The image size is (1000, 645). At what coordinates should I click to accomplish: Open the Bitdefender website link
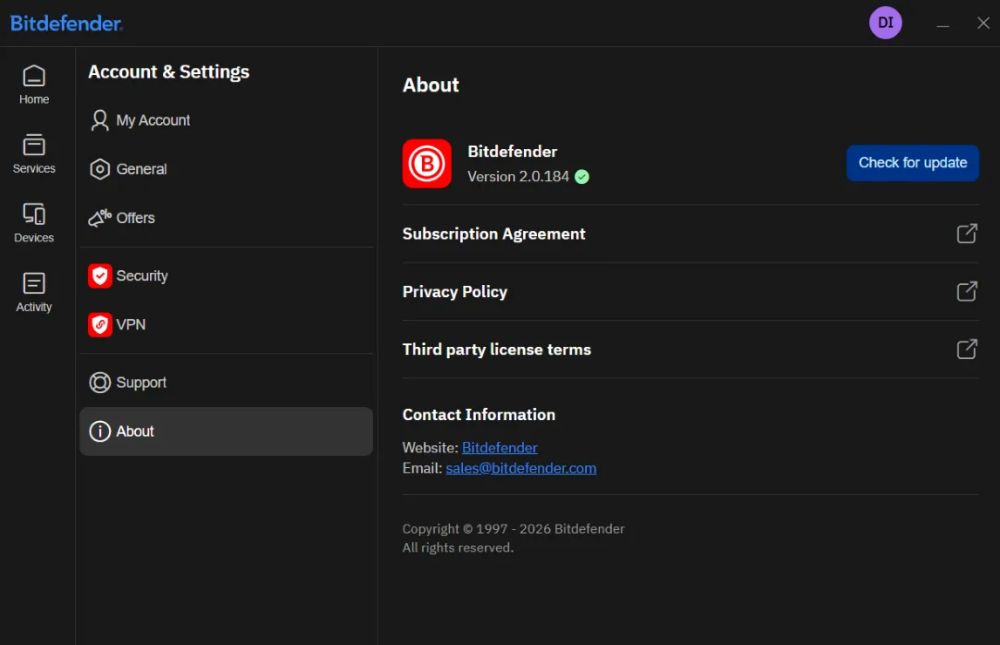499,448
